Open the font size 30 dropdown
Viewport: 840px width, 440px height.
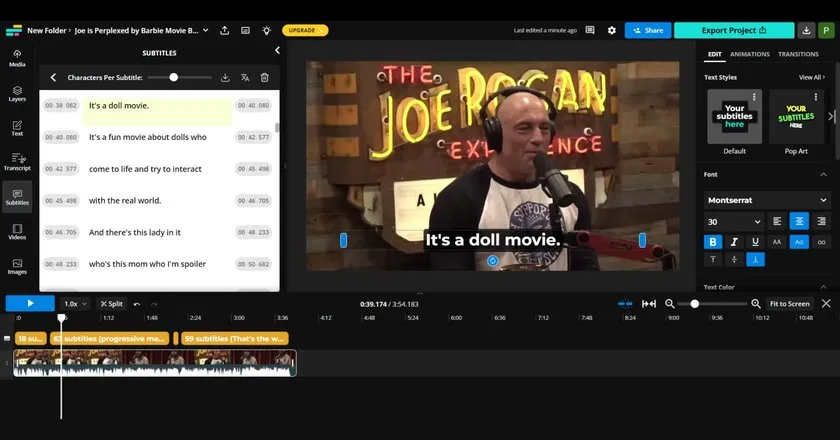click(734, 221)
